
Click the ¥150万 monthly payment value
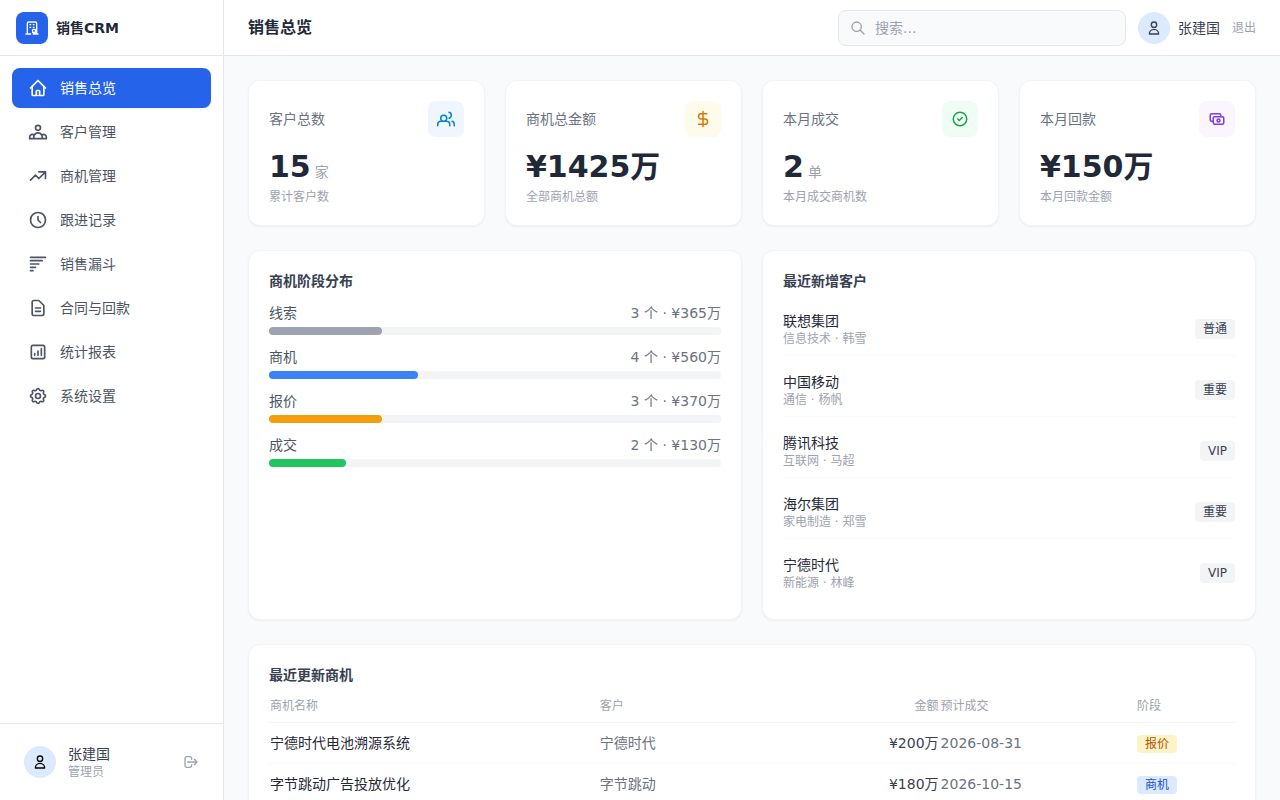click(1097, 166)
